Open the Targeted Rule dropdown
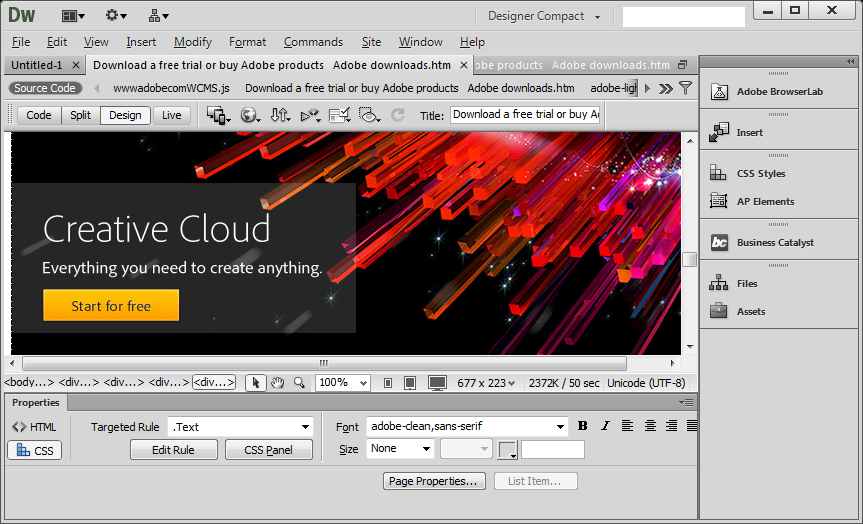Screen dimensions: 863x524 coord(241,427)
